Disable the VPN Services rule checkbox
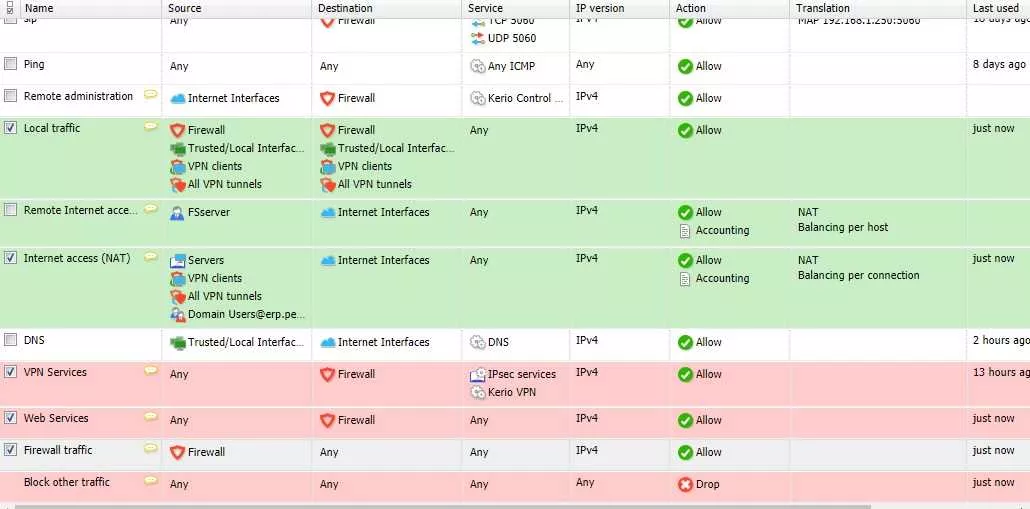The height and width of the screenshot is (509, 1030). point(11,372)
